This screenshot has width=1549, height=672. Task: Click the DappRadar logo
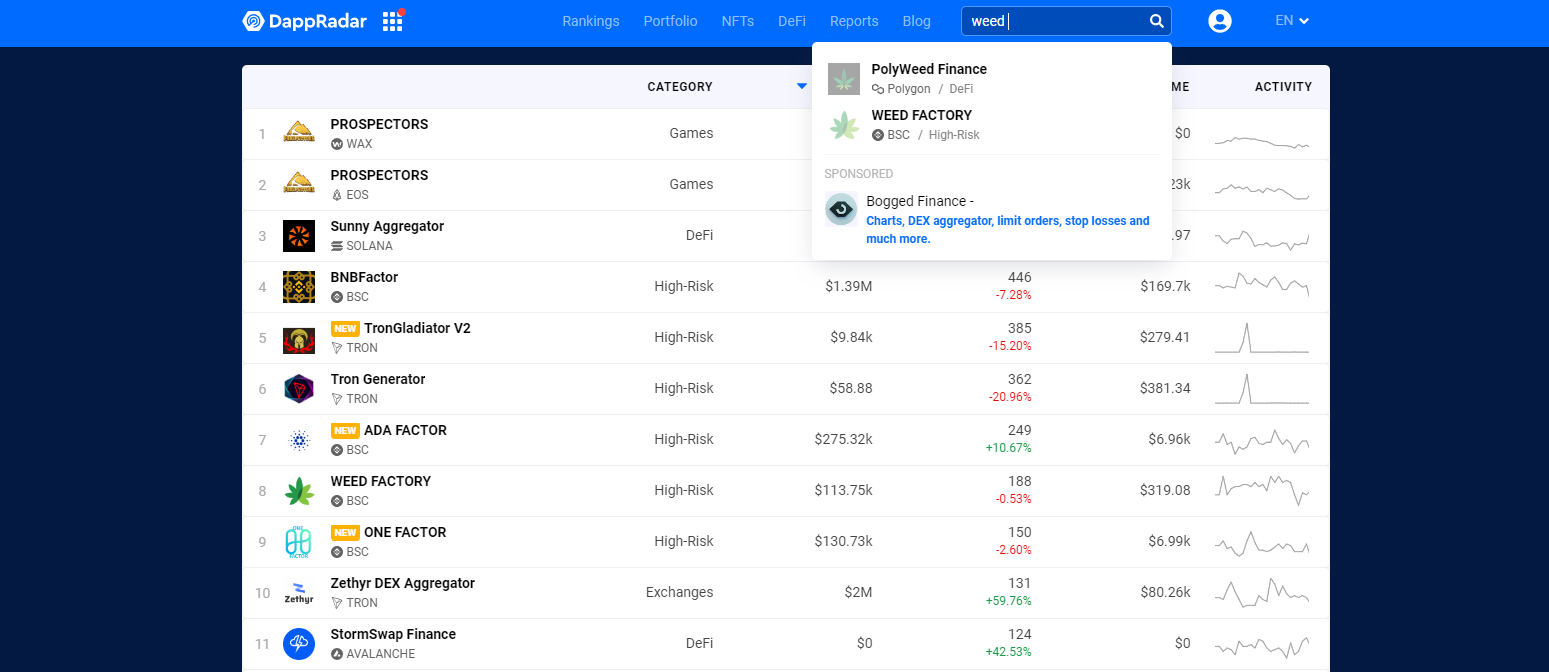[x=304, y=21]
